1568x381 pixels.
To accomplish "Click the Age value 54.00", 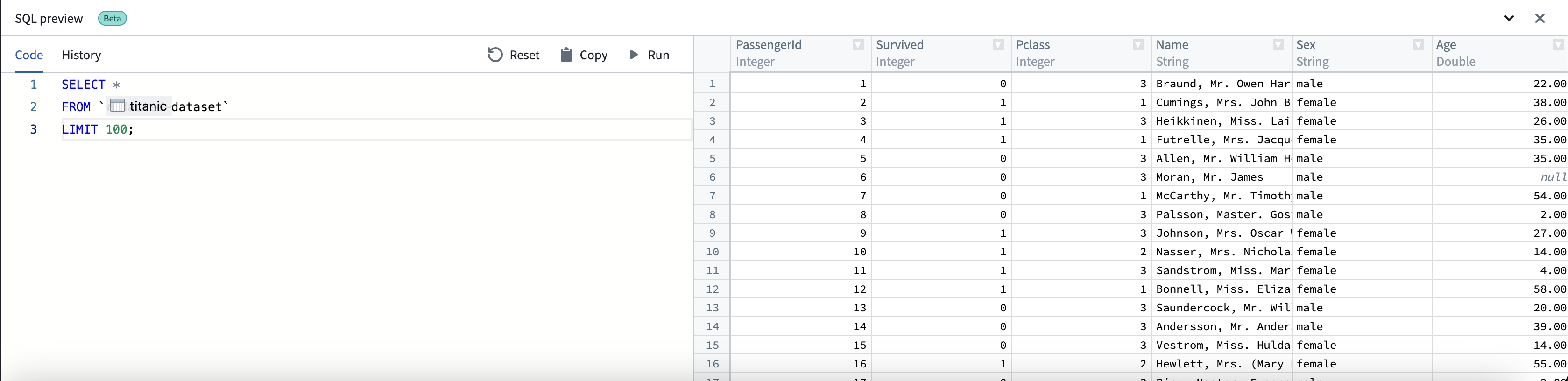I will point(1500,195).
